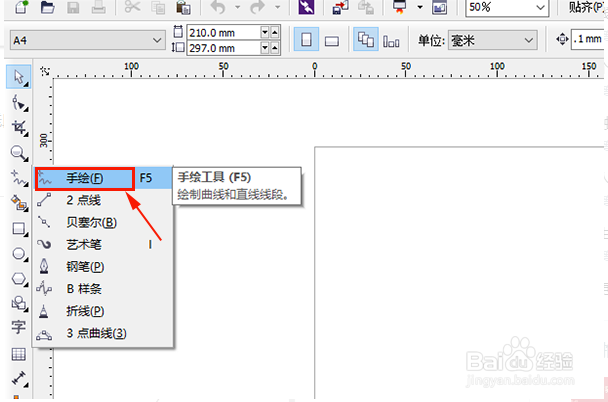Select the Dimension tool

click(19, 378)
